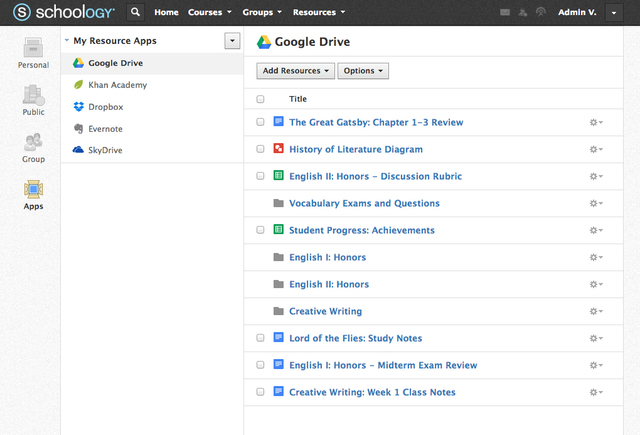Click the Khan Academy leaf icon
The height and width of the screenshot is (435, 640).
pyautogui.click(x=78, y=85)
